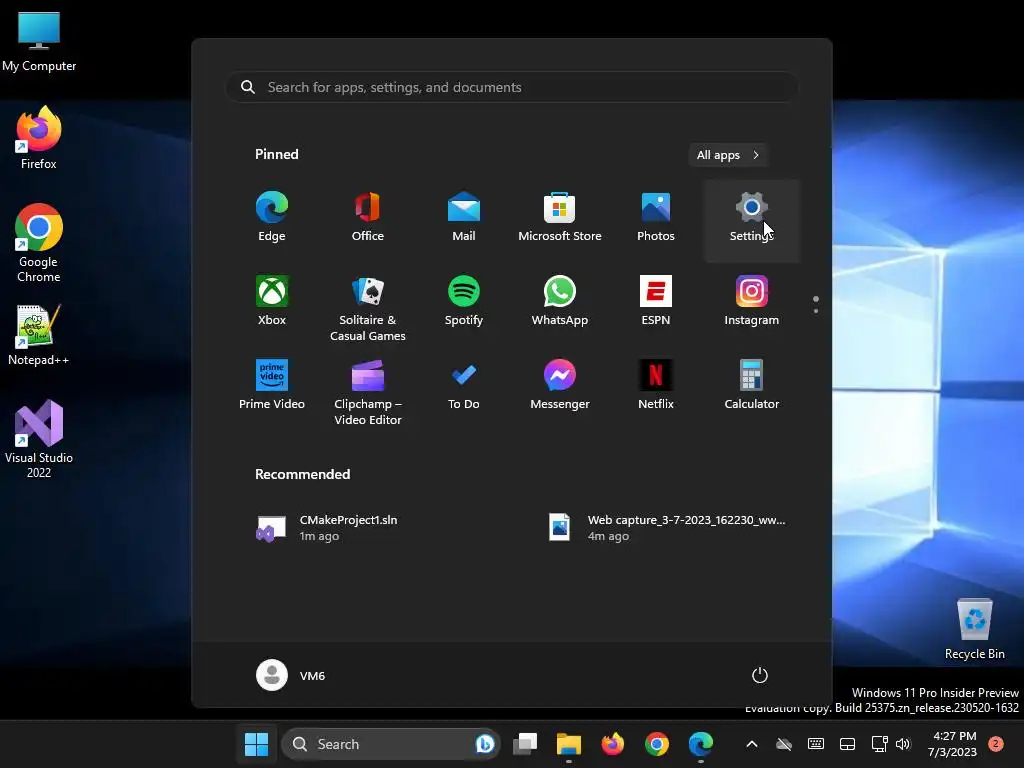Launch Prime Video

pos(272,385)
